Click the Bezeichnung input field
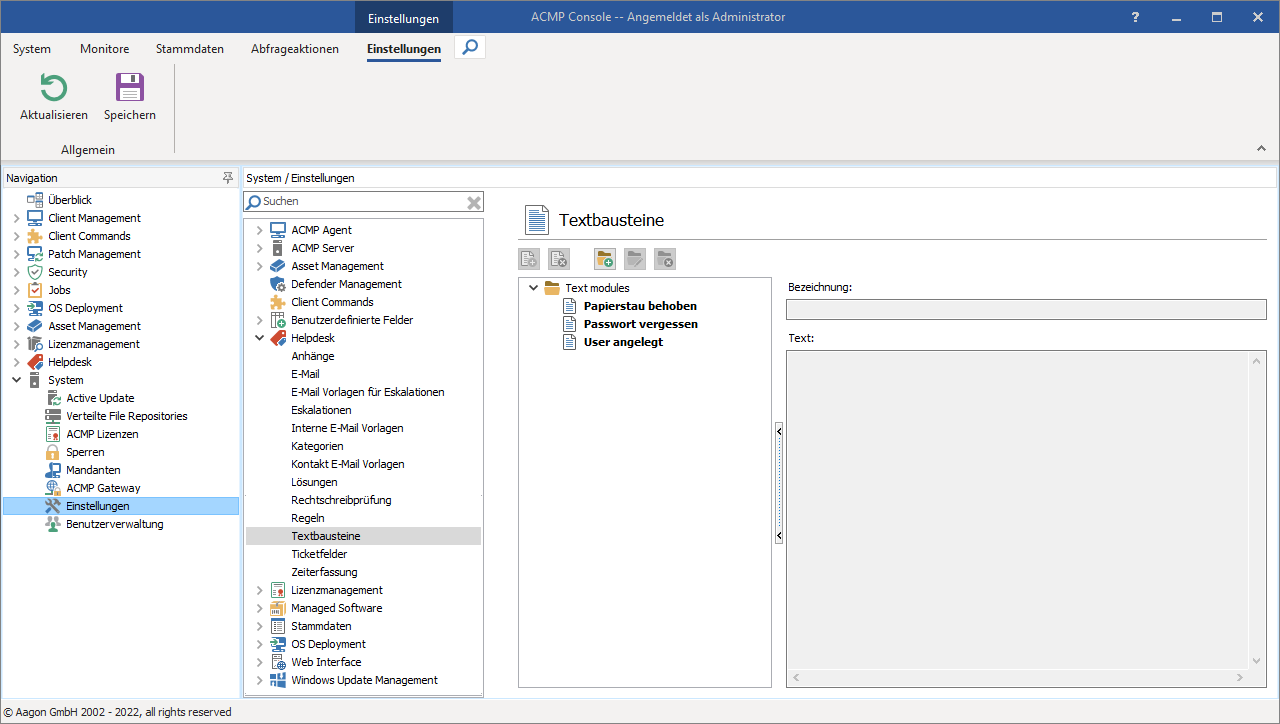The image size is (1280, 724). (x=1027, y=309)
